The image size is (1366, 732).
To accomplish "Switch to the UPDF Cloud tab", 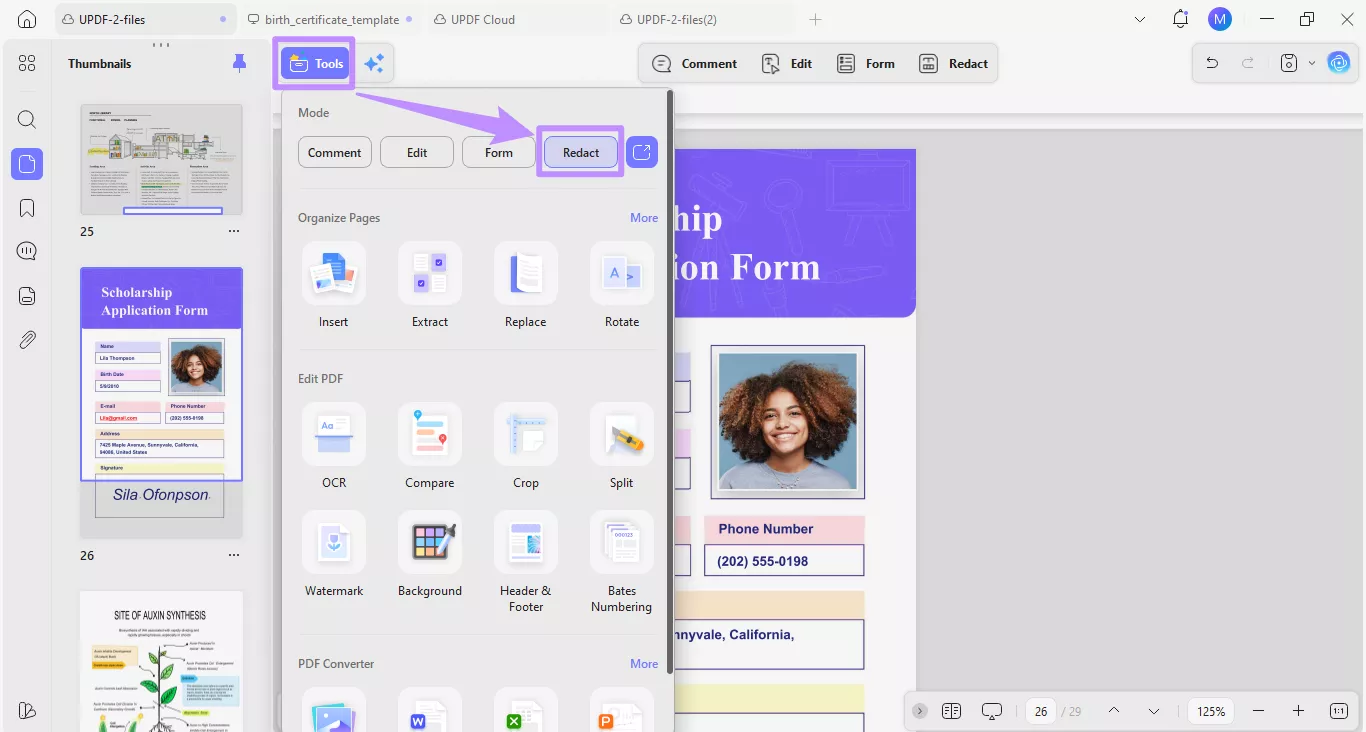I will pos(518,19).
